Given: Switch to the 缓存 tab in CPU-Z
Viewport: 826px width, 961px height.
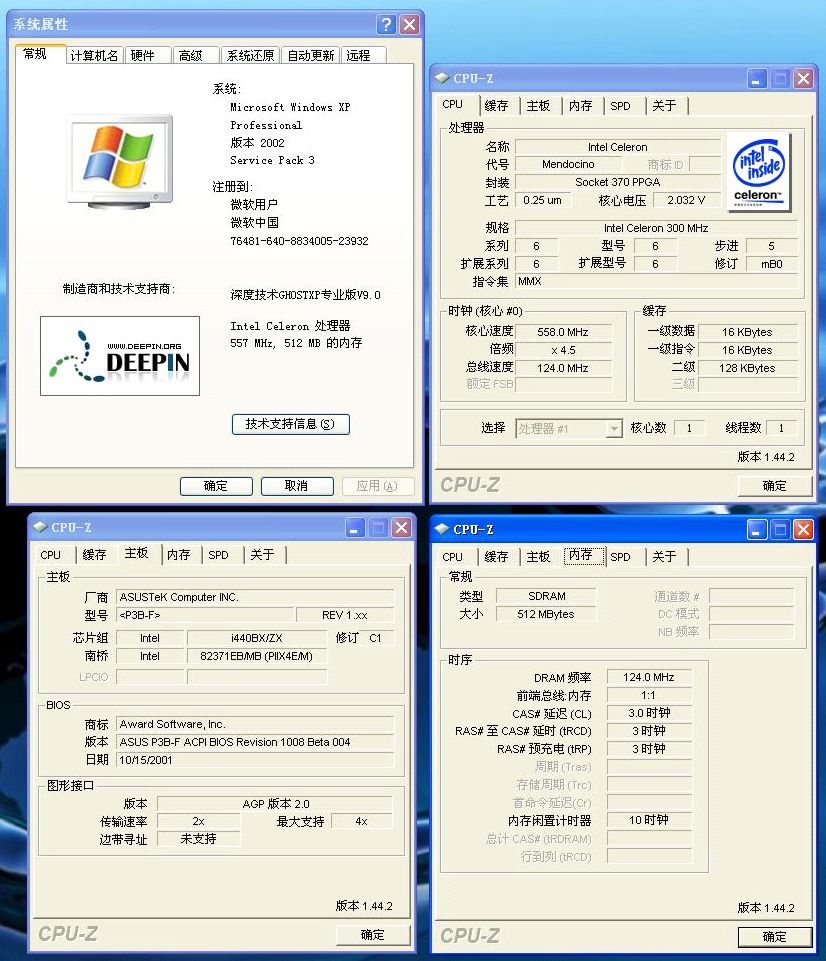Looking at the screenshot, I should tap(497, 104).
